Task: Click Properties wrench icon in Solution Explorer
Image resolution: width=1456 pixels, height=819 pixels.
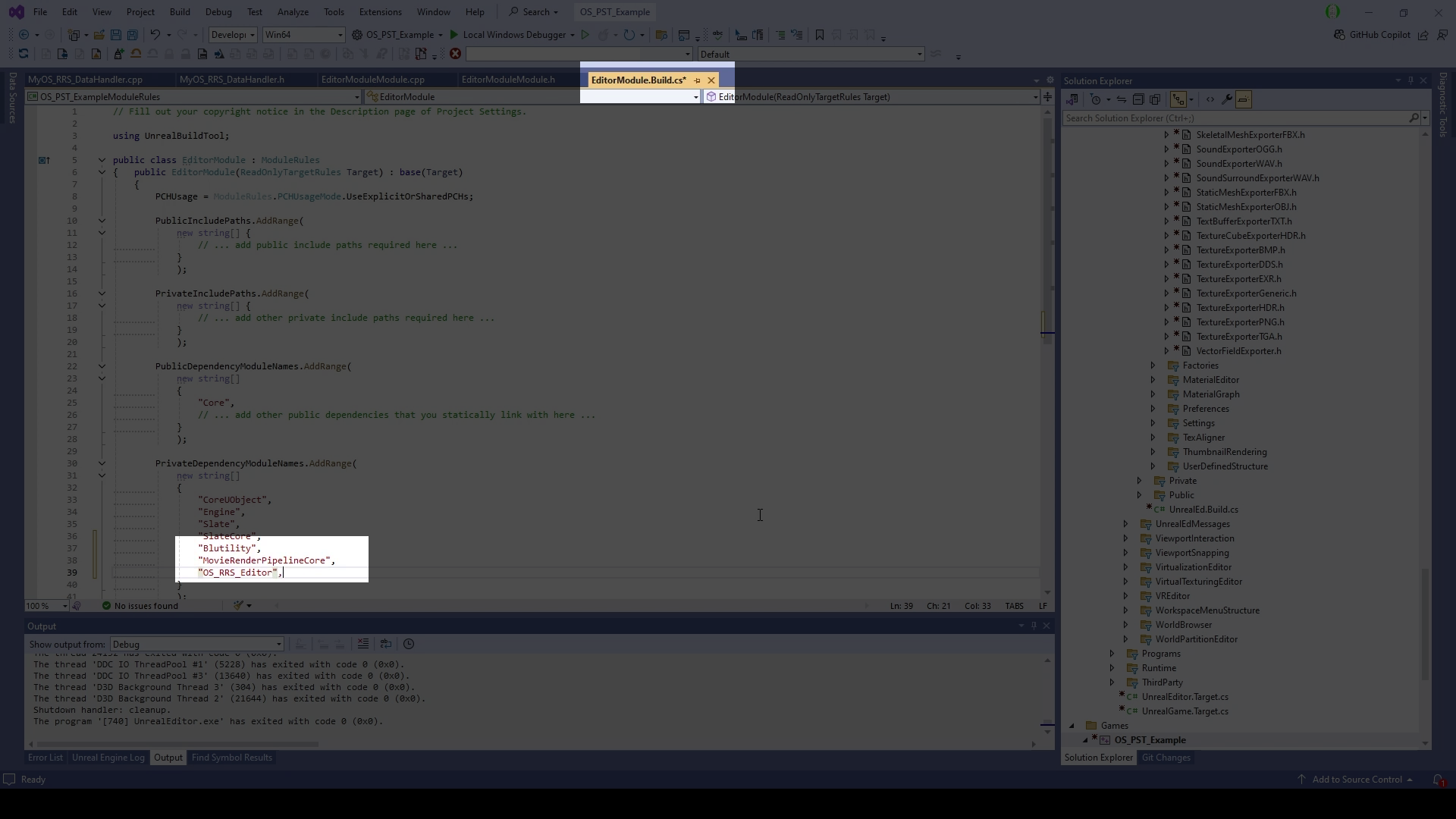Action: coord(1227,99)
